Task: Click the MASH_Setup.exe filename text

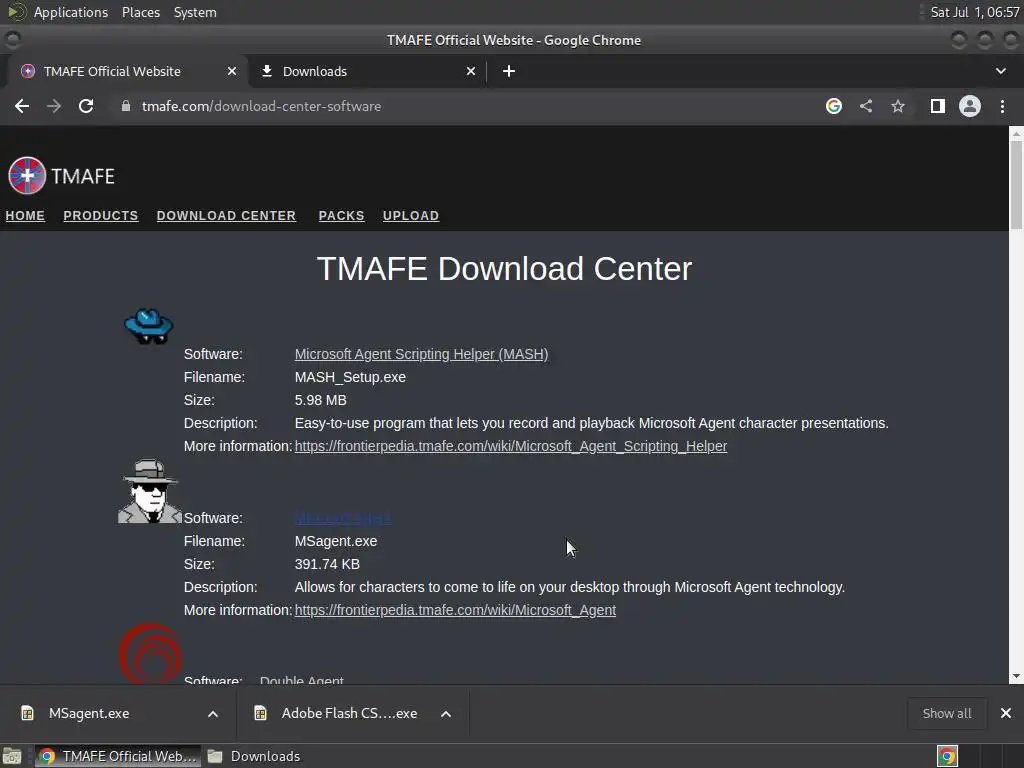Action: point(350,377)
